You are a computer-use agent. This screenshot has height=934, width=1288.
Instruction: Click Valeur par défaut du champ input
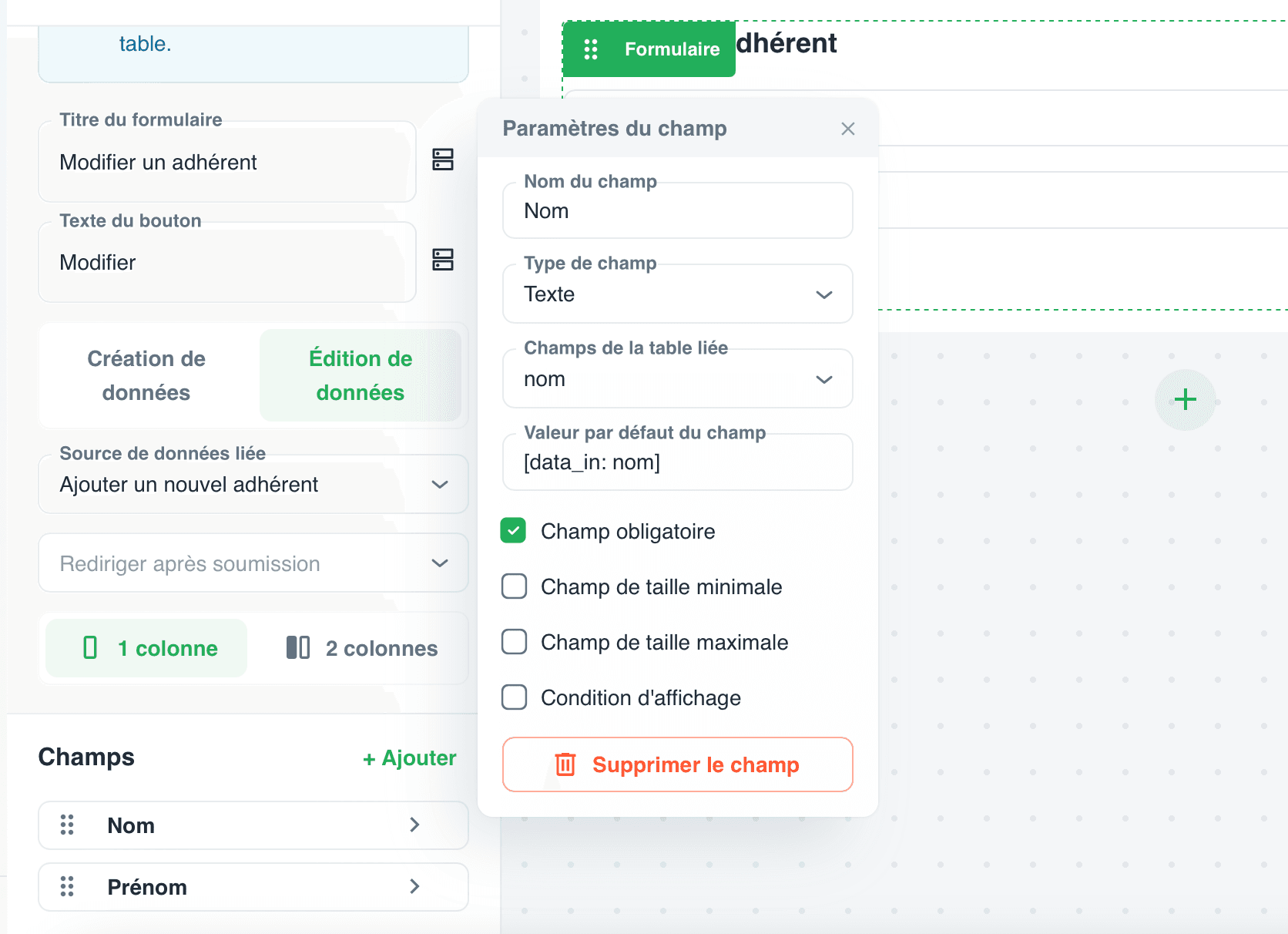[678, 462]
